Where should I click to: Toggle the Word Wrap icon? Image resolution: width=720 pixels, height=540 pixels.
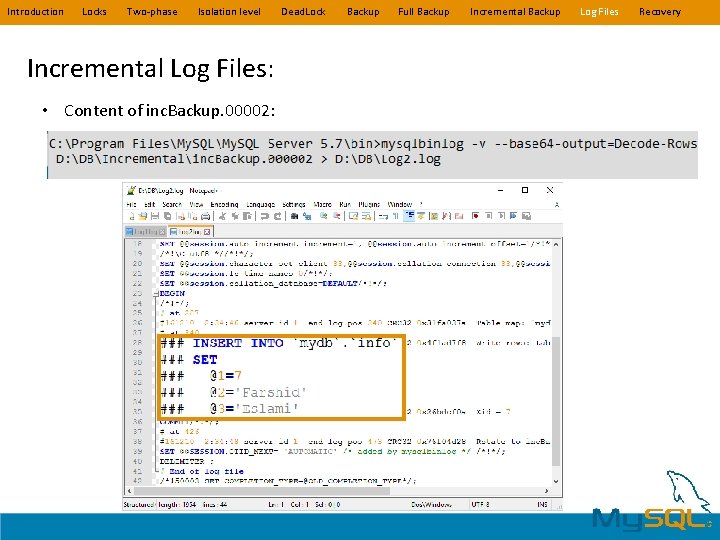383,216
